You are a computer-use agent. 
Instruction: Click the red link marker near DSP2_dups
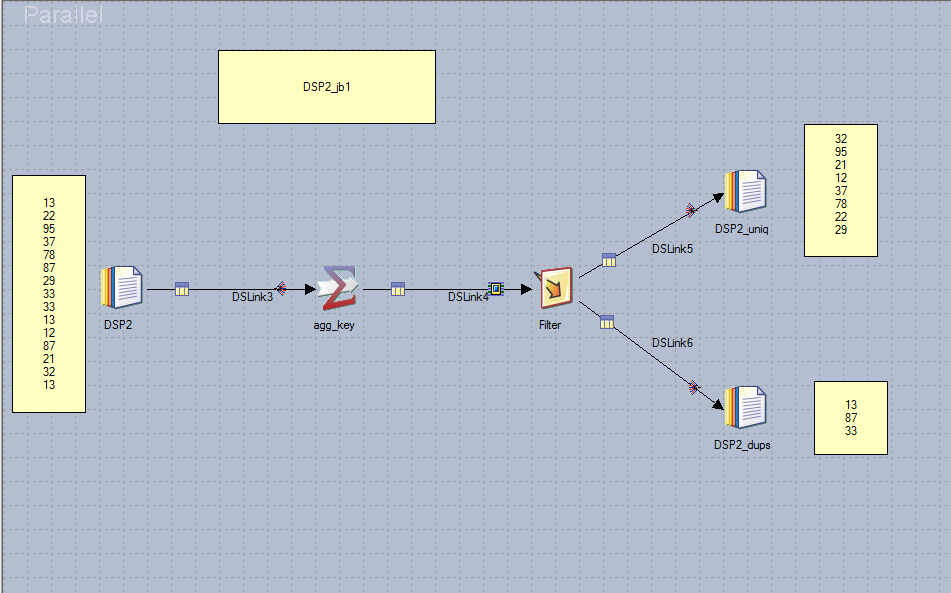[x=694, y=387]
